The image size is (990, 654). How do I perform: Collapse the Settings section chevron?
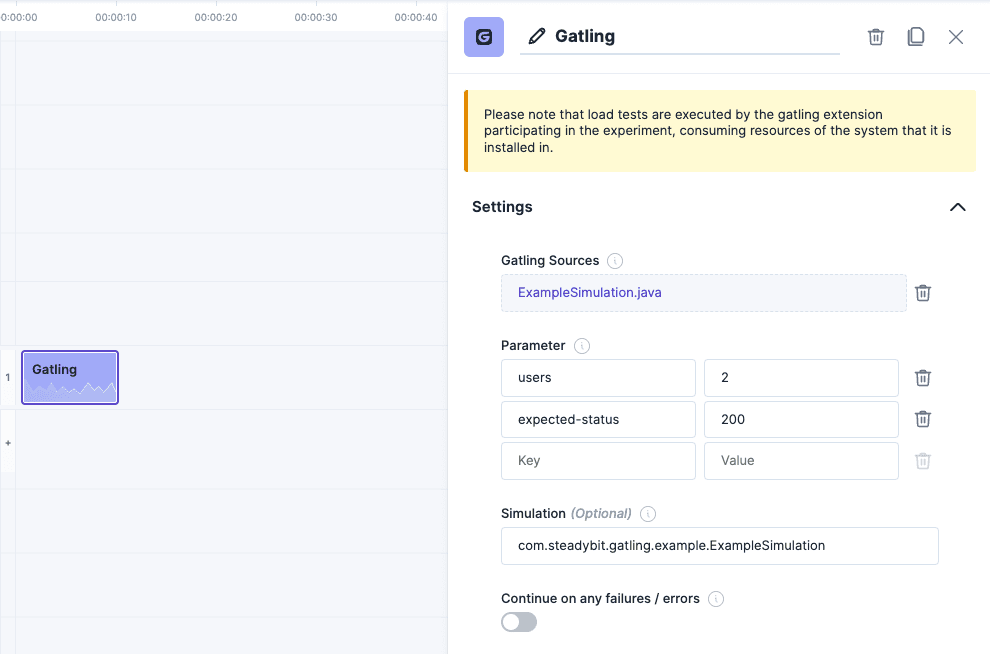957,207
